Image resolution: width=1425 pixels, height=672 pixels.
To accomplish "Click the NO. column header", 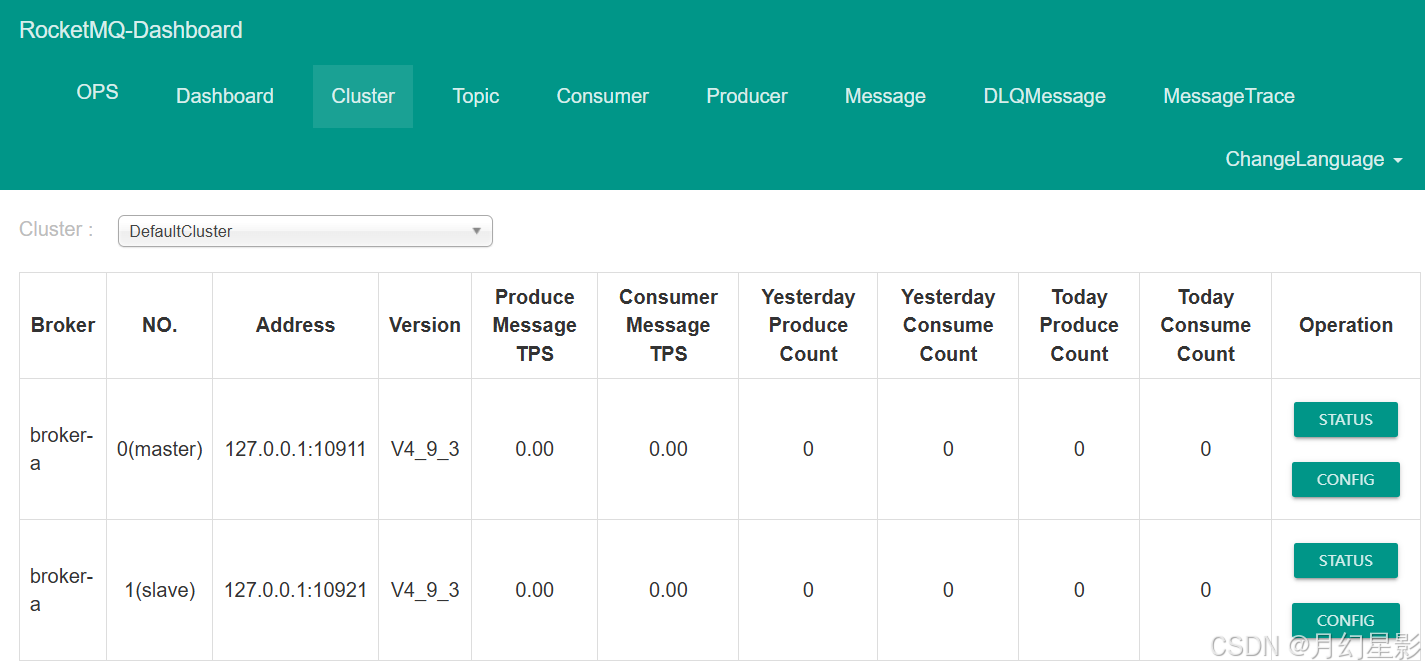I will (160, 325).
